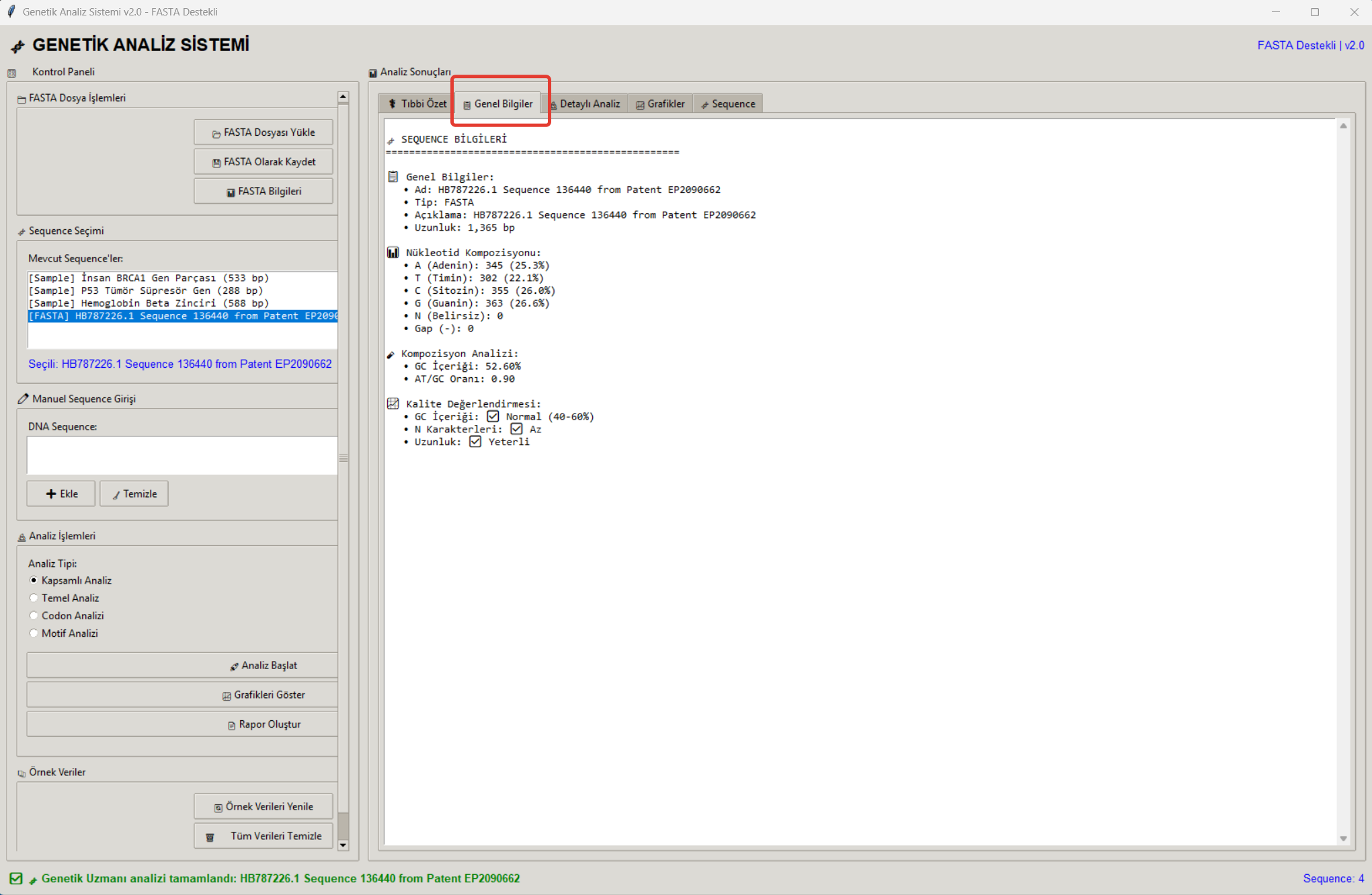Click the Analiz Sonuçları panel icon
Image resolution: width=1372 pixels, height=895 pixels.
[372, 73]
